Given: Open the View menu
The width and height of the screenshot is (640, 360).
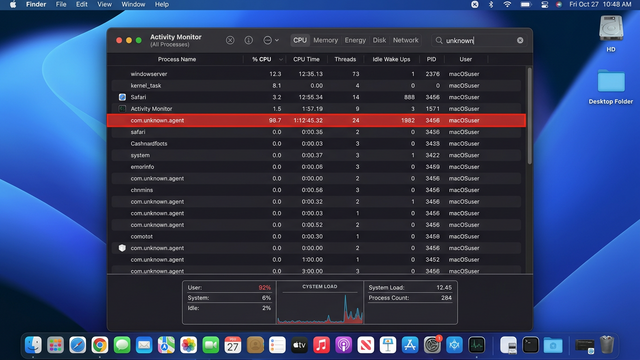Looking at the screenshot, I should coord(104,4).
